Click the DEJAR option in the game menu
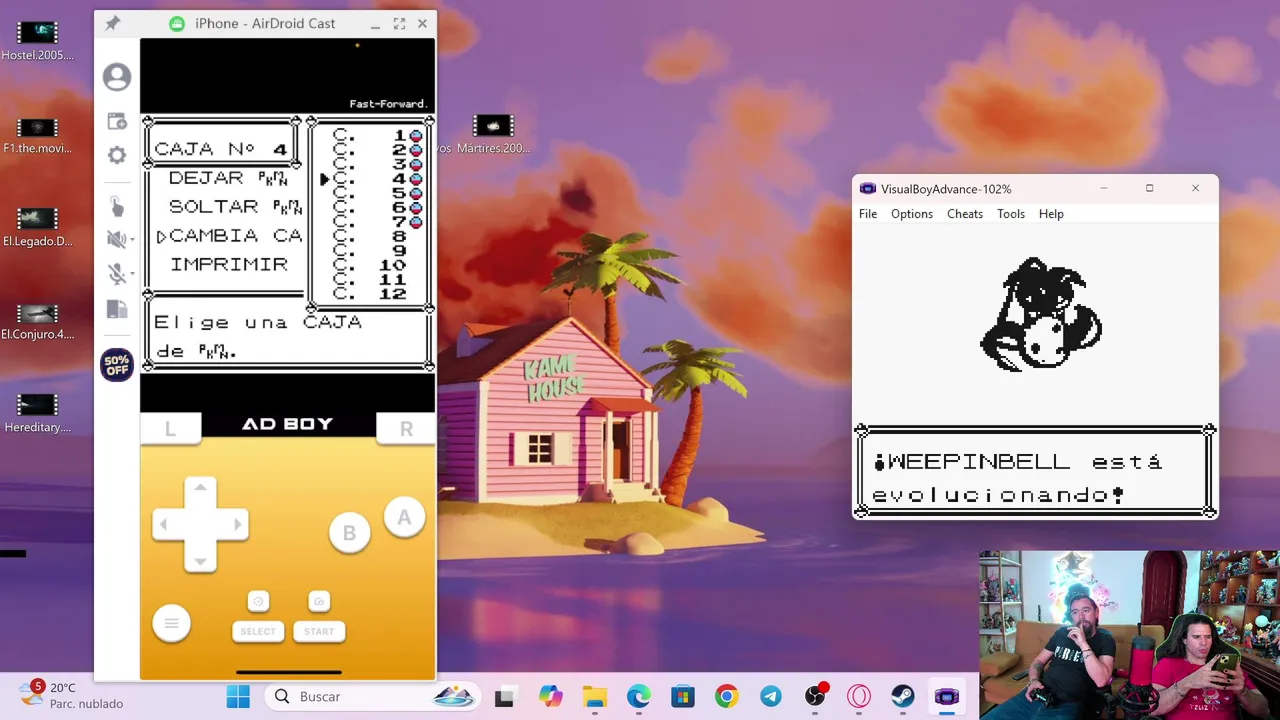This screenshot has width=1280, height=720. [227, 177]
